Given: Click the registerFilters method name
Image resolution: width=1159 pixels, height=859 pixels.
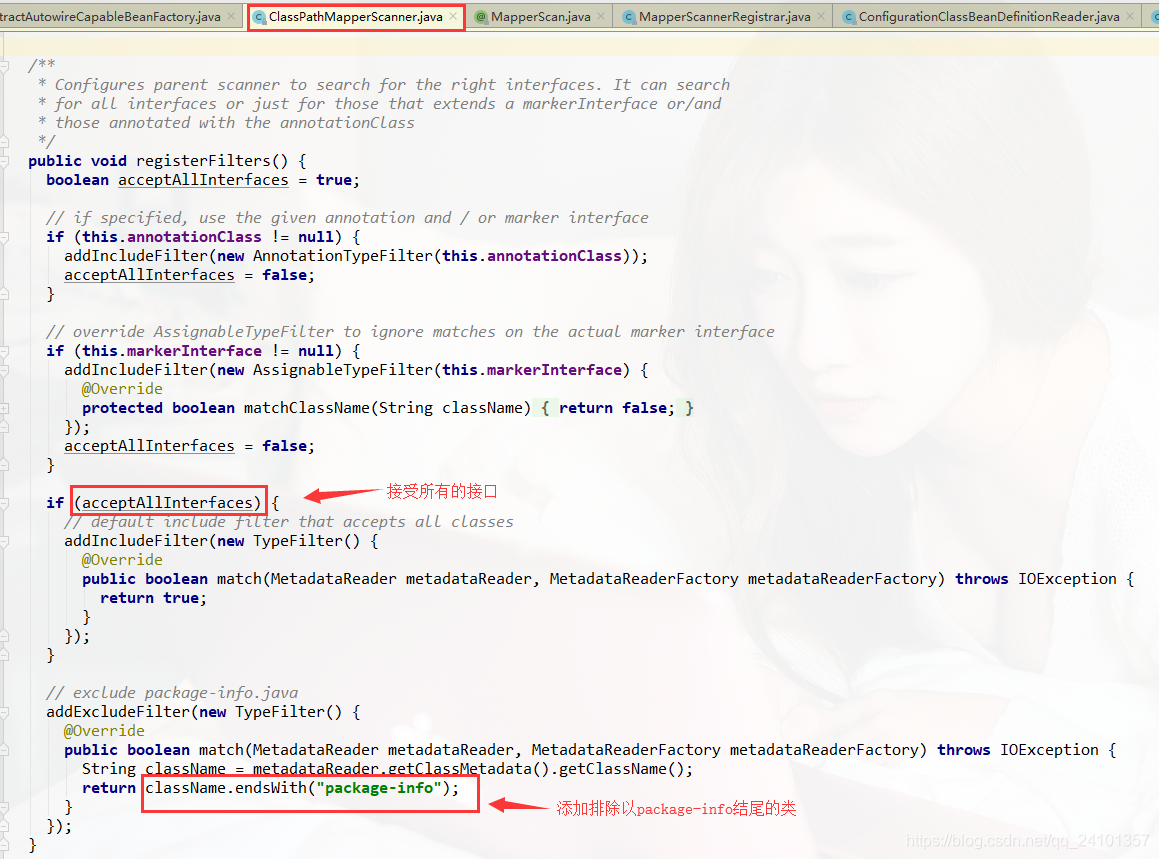Looking at the screenshot, I should [x=203, y=160].
